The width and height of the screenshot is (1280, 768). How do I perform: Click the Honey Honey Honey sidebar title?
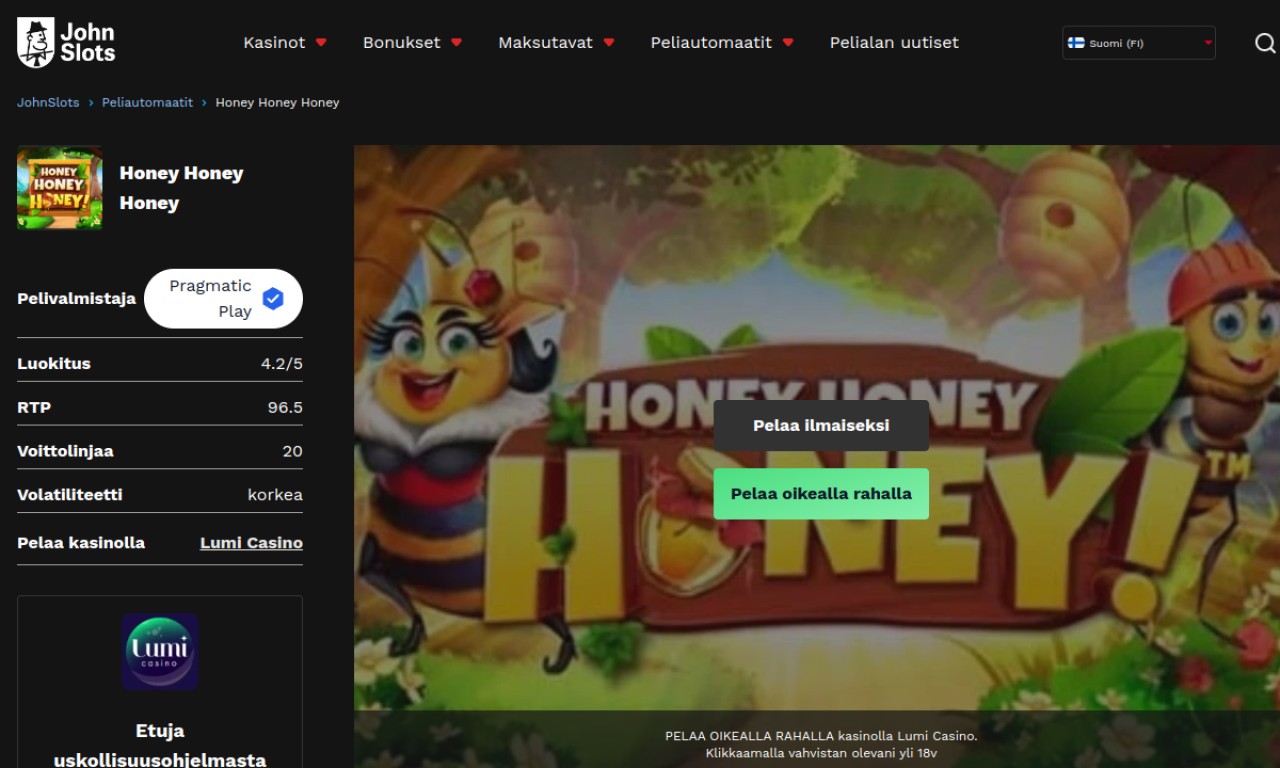pyautogui.click(x=181, y=188)
